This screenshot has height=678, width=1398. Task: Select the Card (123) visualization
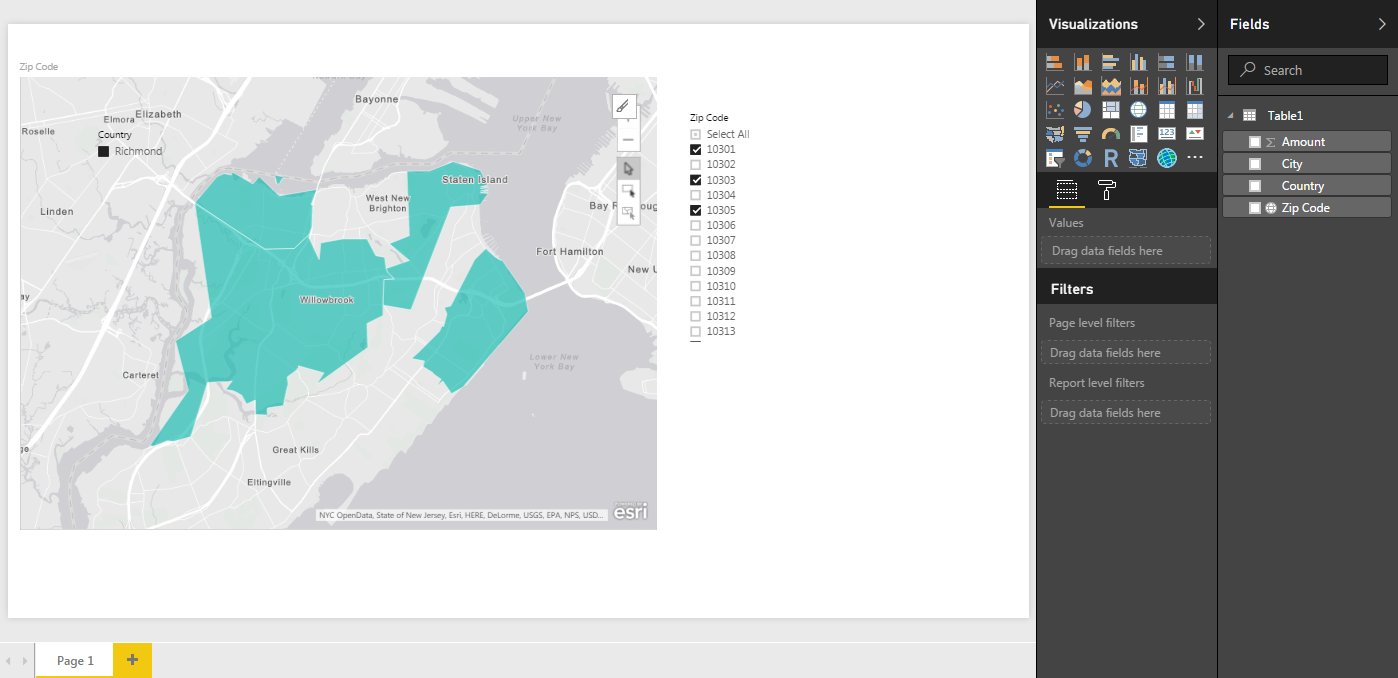(1166, 133)
